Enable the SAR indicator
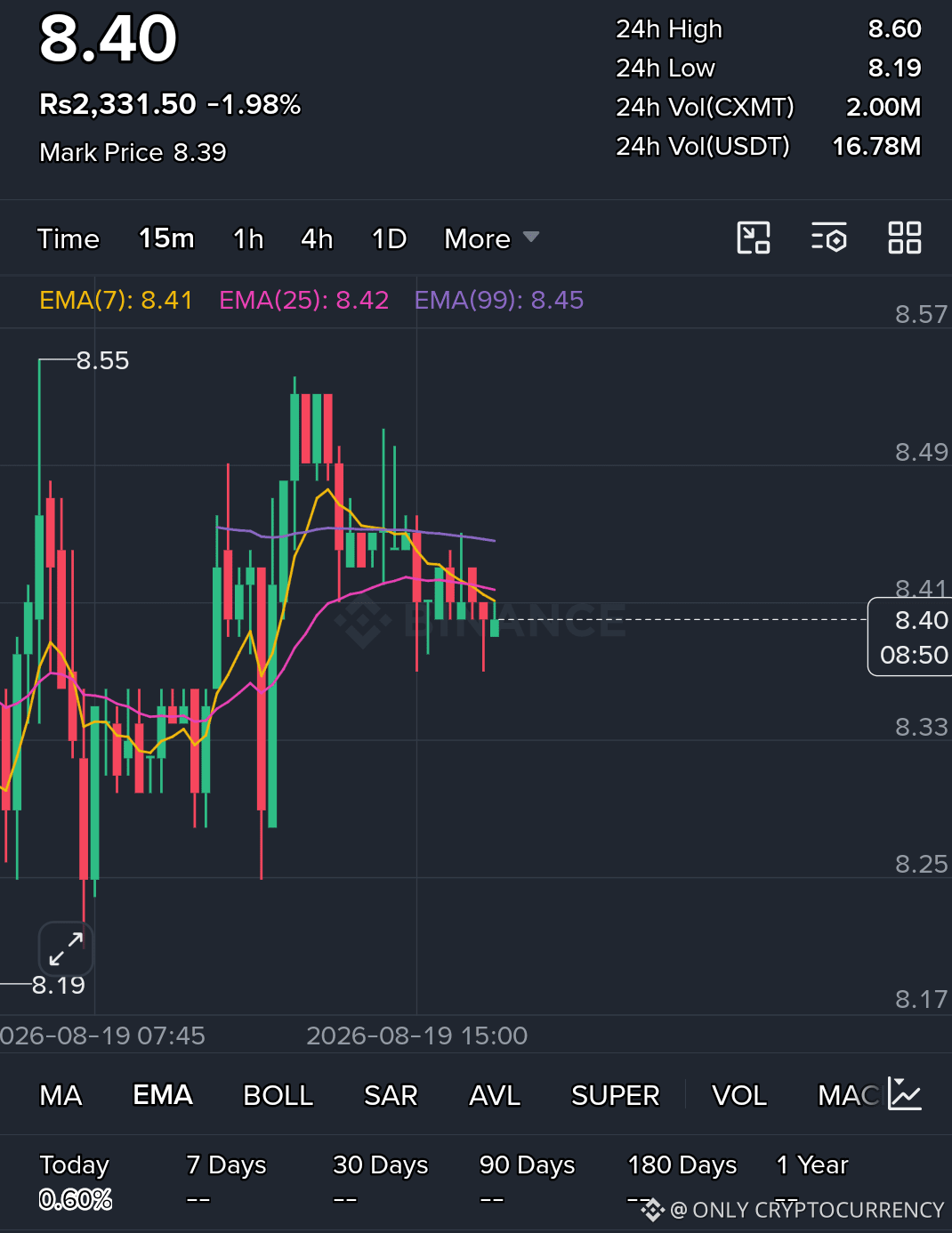952x1233 pixels. (x=391, y=1095)
